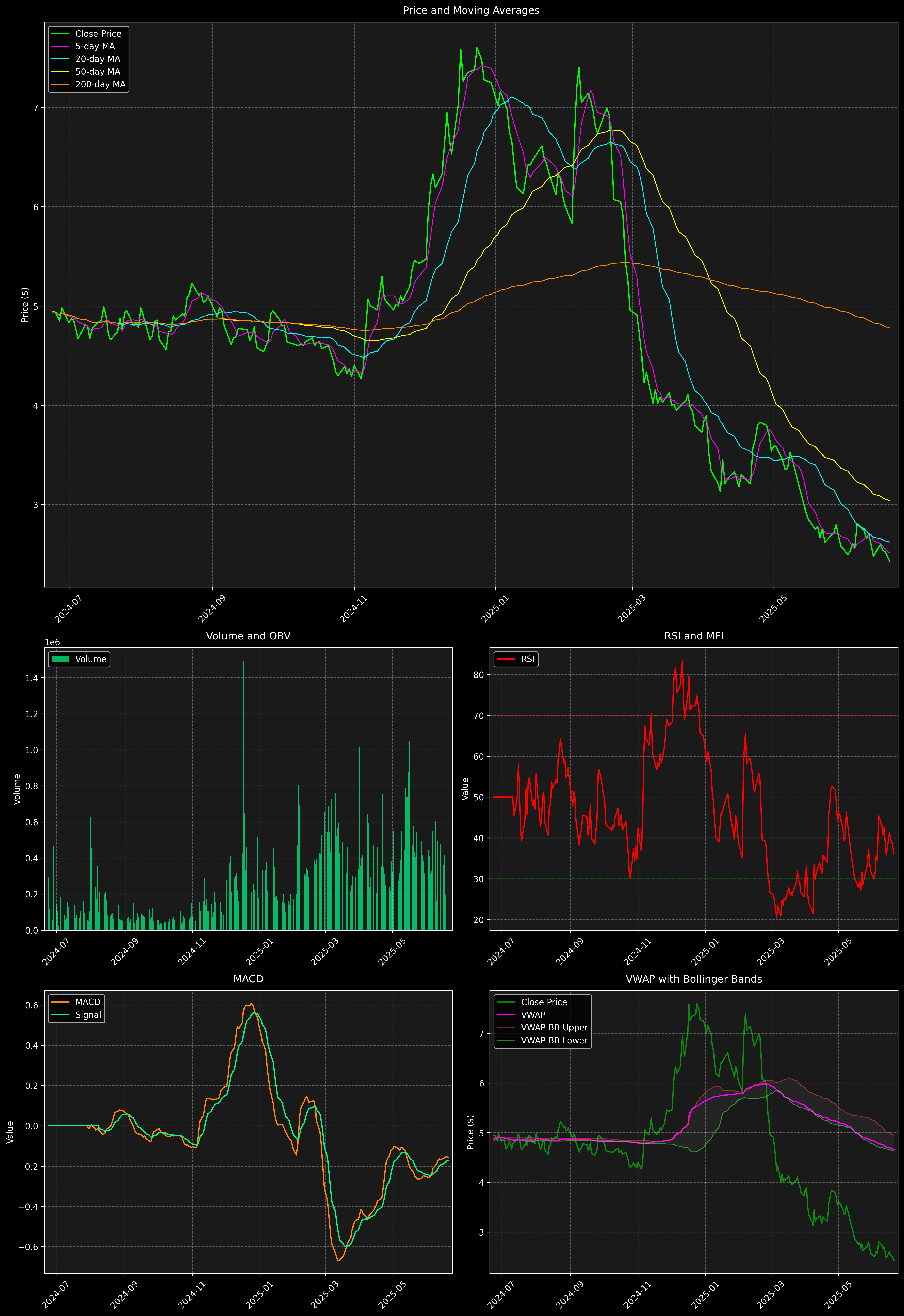Select '50-day MA' legend label

98,72
